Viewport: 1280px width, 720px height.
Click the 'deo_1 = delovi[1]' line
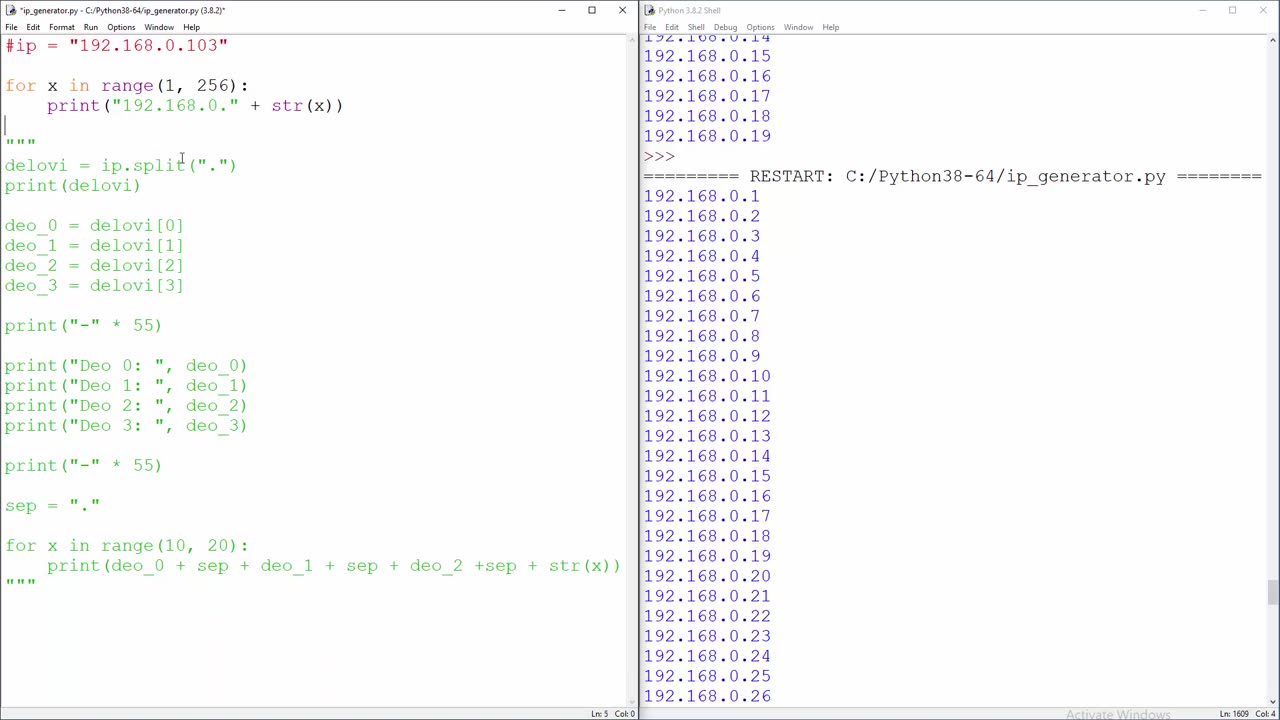click(94, 246)
